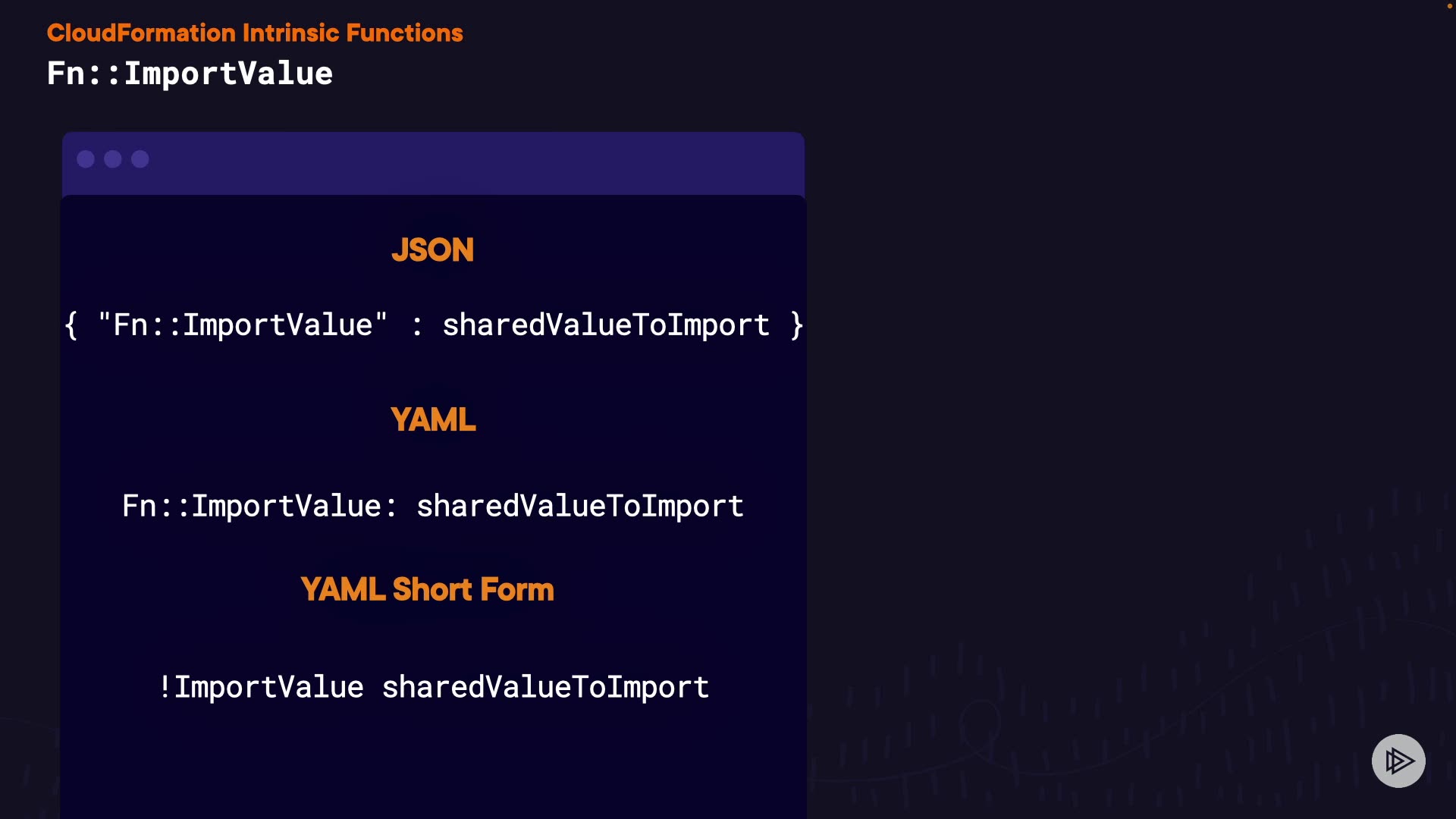Click the quoted "Fn::ImportValue" key in the JSON line
The height and width of the screenshot is (819, 1456).
point(243,325)
